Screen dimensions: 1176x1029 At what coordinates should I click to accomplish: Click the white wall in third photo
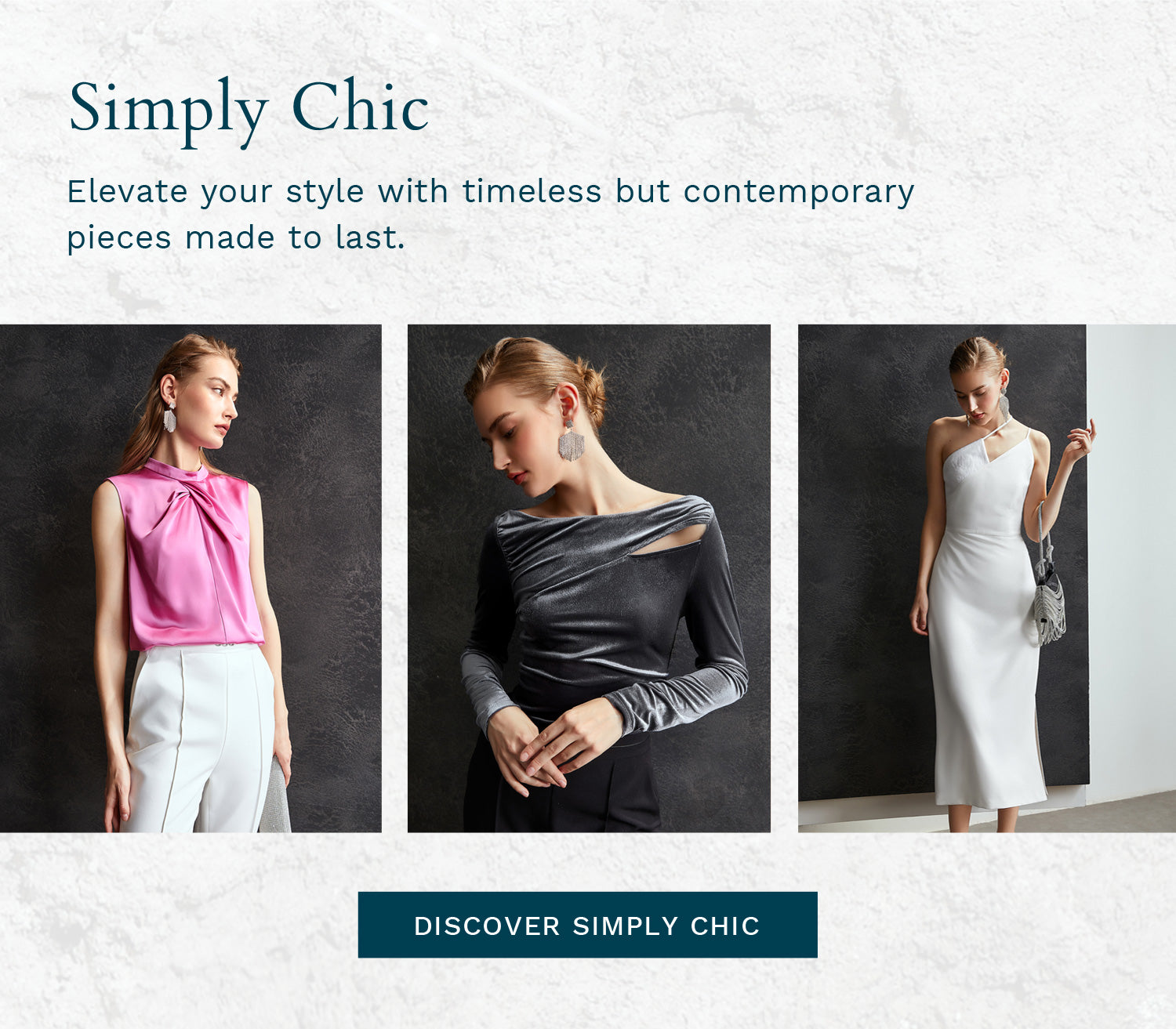tap(1131, 560)
